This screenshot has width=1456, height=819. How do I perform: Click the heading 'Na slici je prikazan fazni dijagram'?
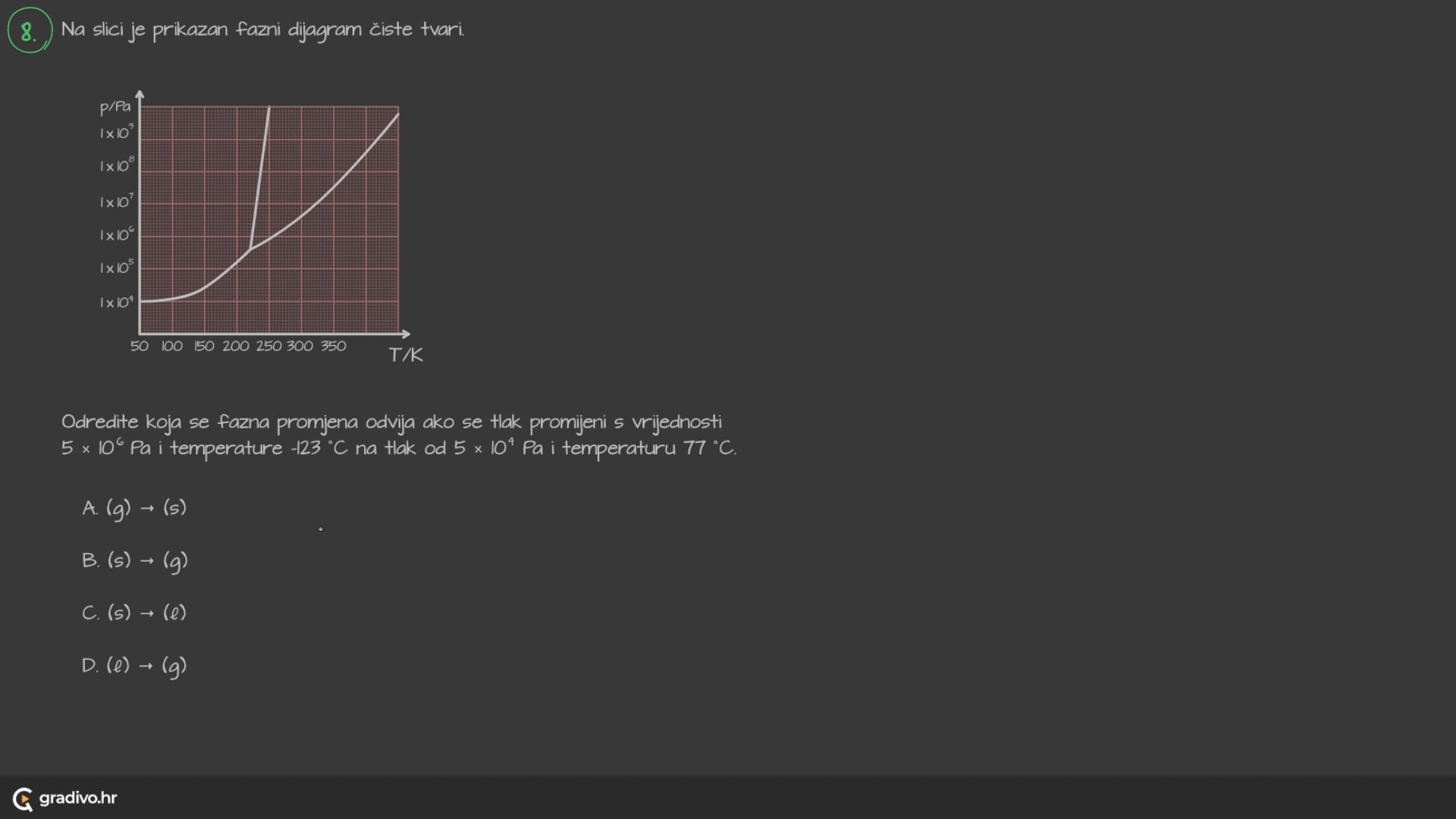tap(262, 30)
